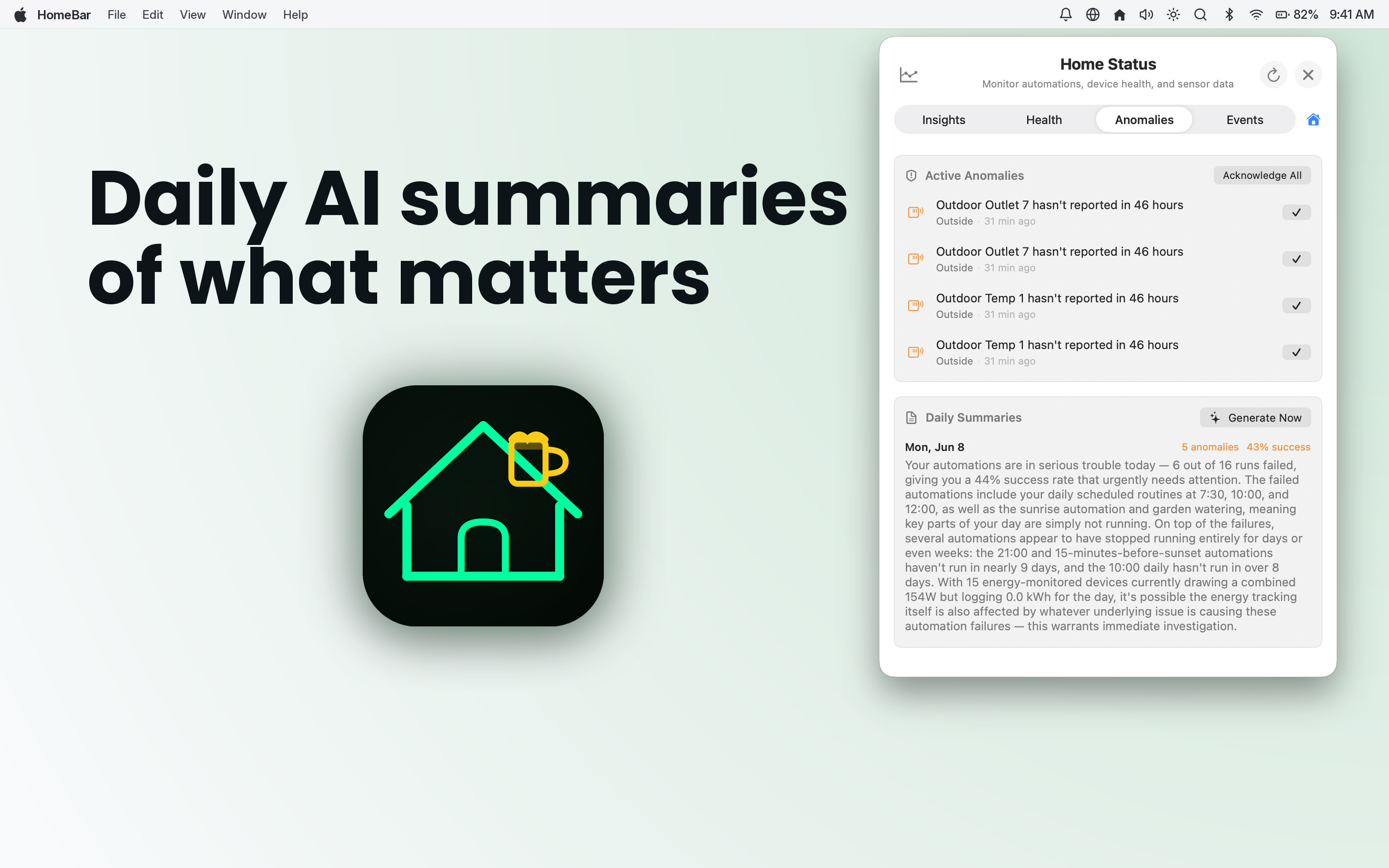Click the Wi-Fi icon in menu bar
Viewport: 1389px width, 868px height.
tap(1256, 14)
